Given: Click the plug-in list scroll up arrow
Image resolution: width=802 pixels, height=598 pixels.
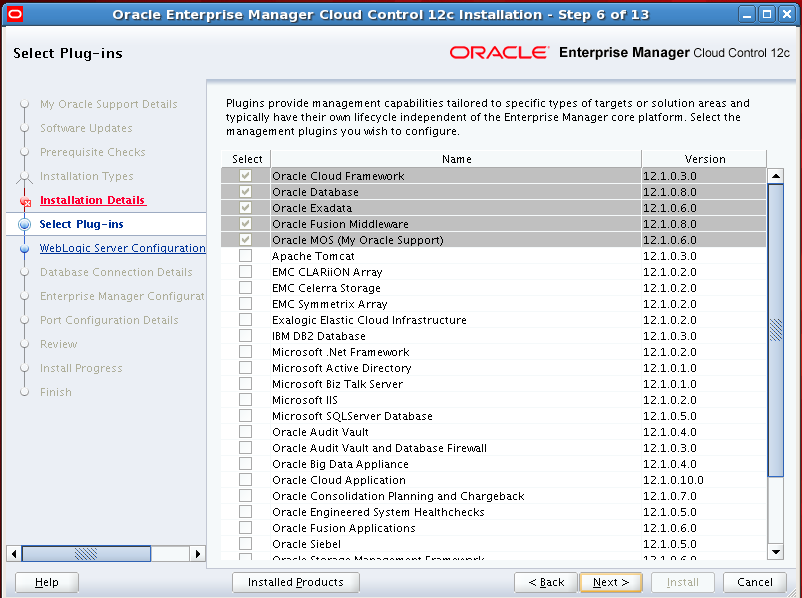Looking at the screenshot, I should [x=775, y=176].
